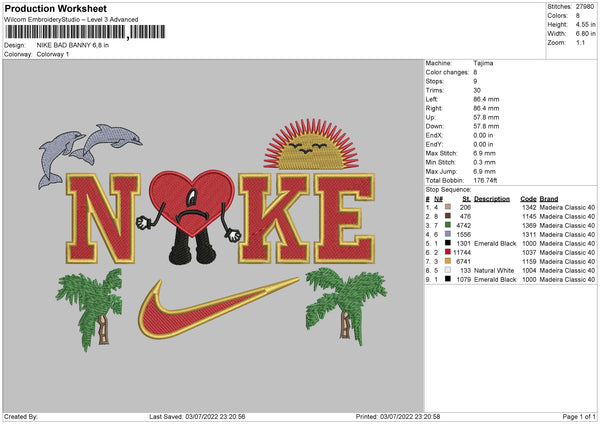Pick the gold swatch for code 1159

coord(447,261)
